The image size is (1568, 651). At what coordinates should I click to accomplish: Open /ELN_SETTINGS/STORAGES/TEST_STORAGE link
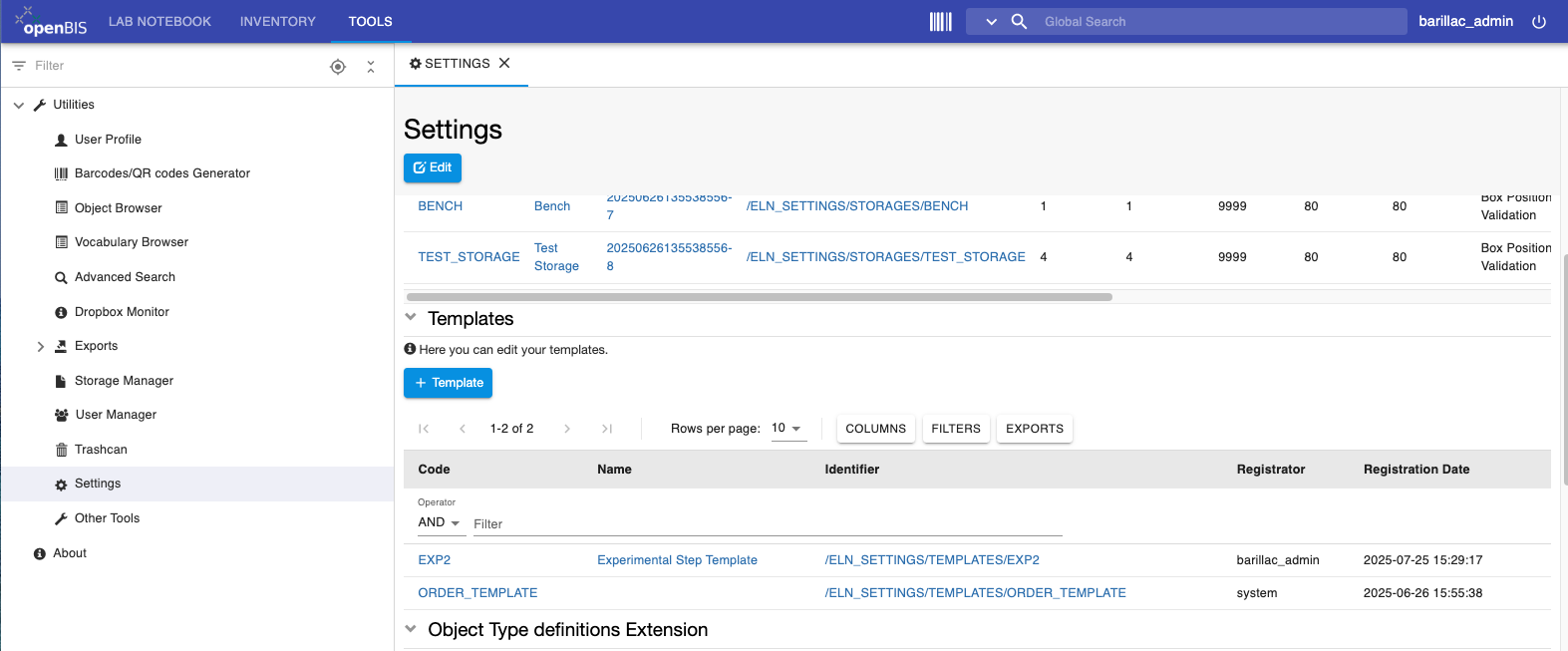pos(885,257)
